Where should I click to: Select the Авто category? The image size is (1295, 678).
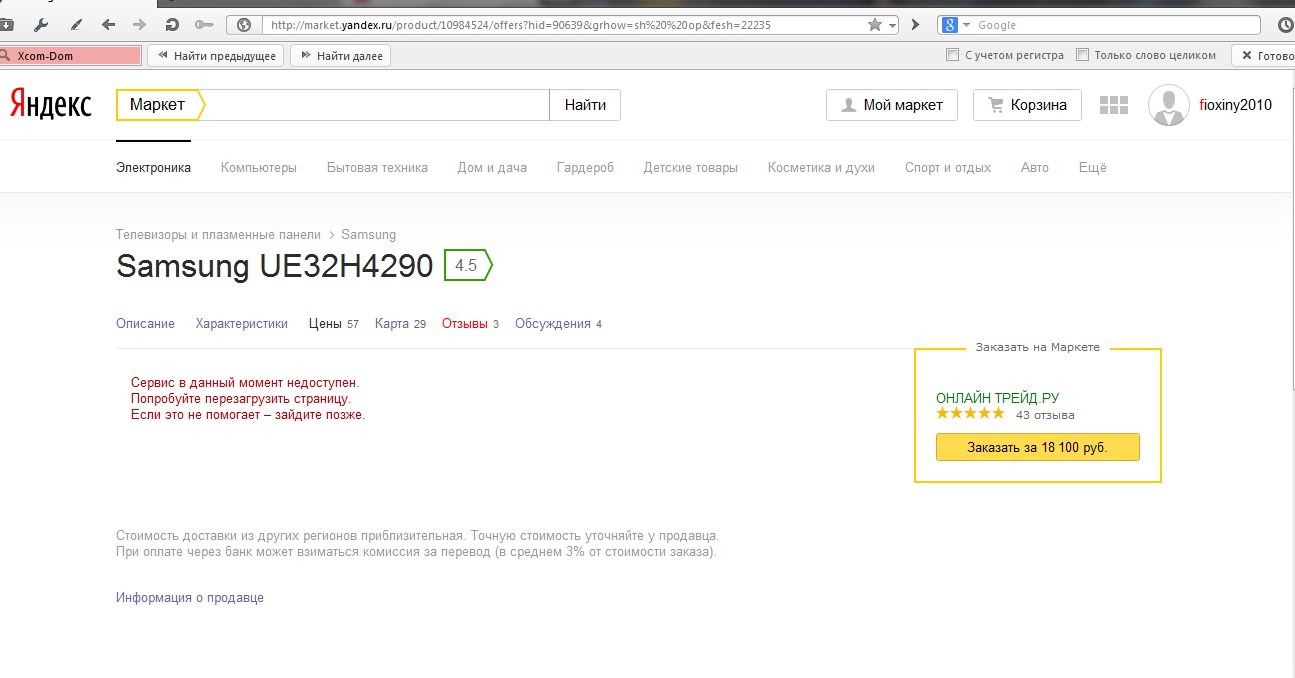pos(1035,168)
